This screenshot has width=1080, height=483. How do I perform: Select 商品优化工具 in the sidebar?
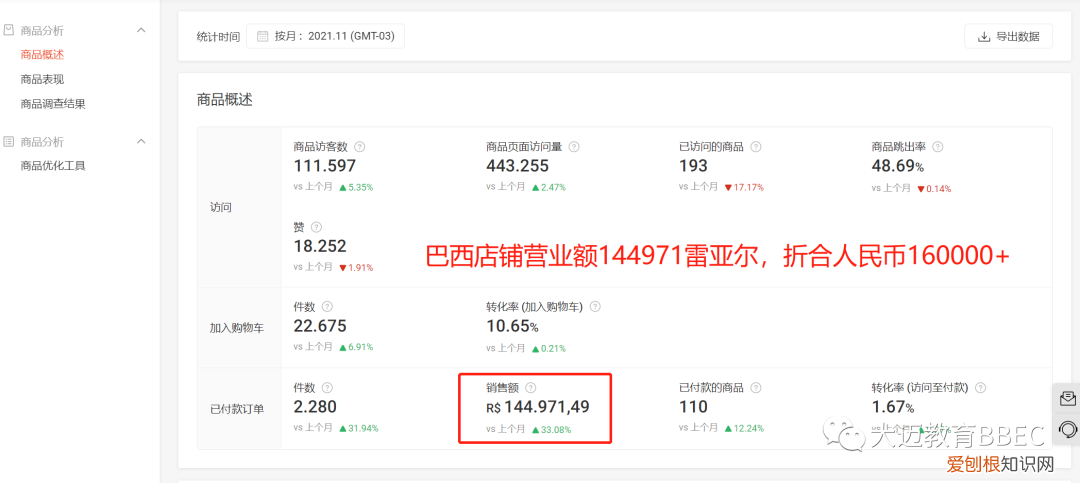[53, 165]
